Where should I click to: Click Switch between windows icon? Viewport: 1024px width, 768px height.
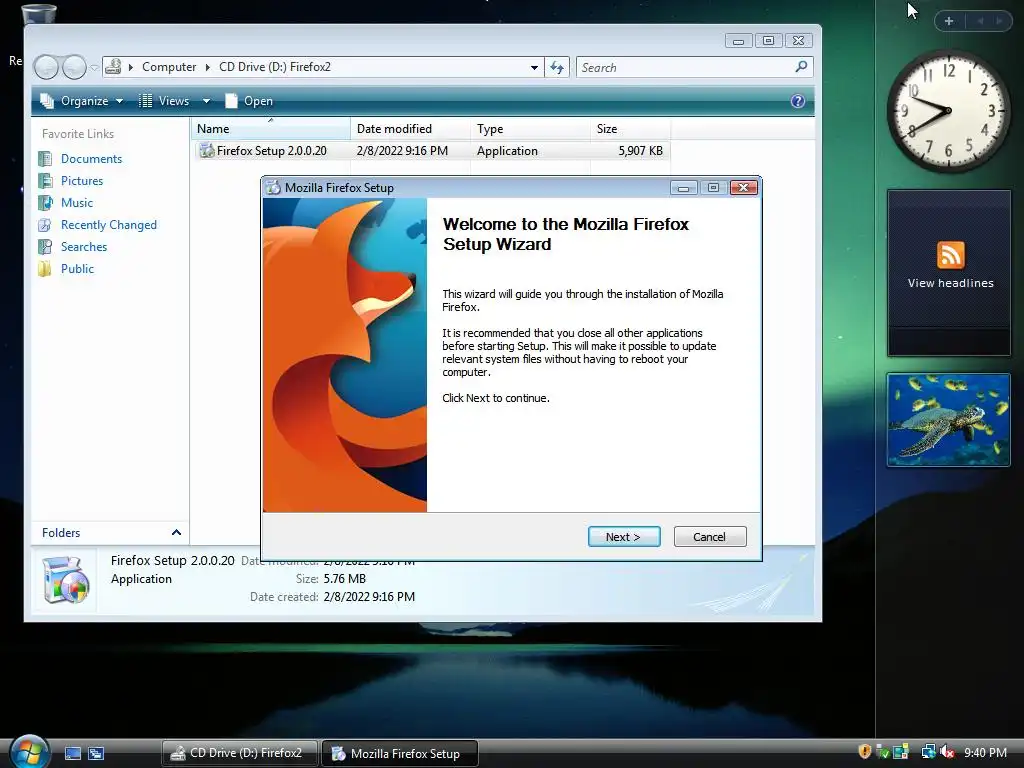coord(96,754)
